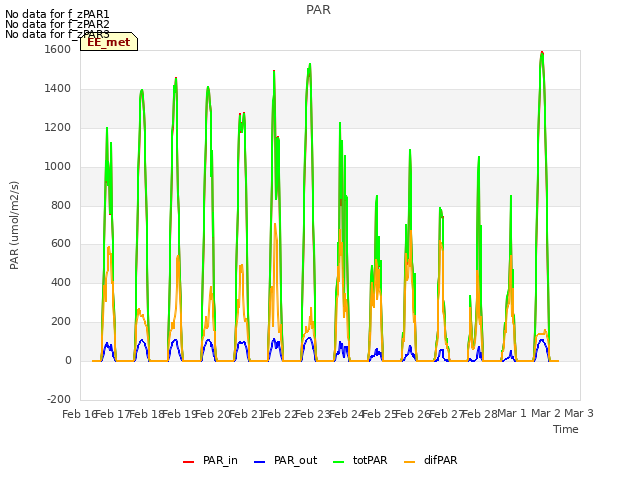Image resolution: width=640 pixels, height=480 pixels.
Task: Toggle the totPAR legend entry
Action: click(360, 460)
